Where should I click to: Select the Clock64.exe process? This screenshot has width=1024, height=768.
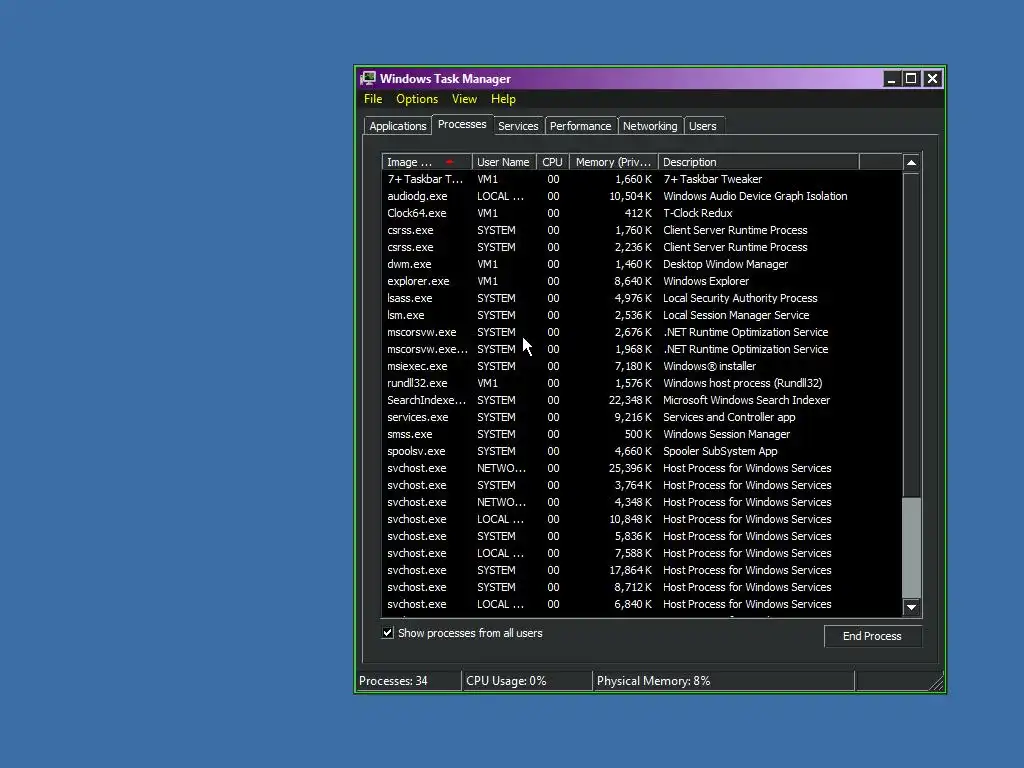(641, 213)
